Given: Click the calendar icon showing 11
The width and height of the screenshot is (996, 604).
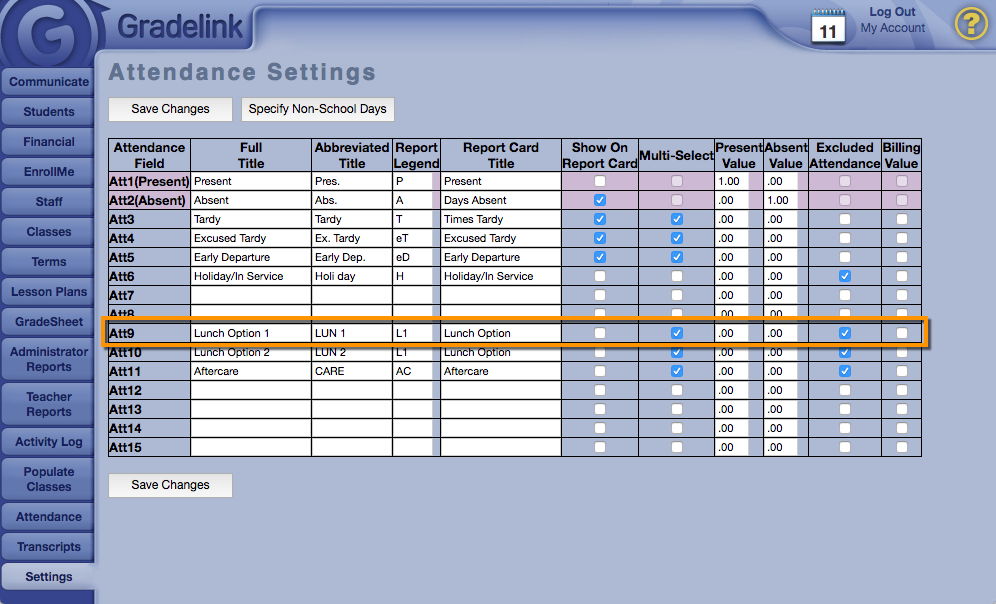Looking at the screenshot, I should click(828, 26).
